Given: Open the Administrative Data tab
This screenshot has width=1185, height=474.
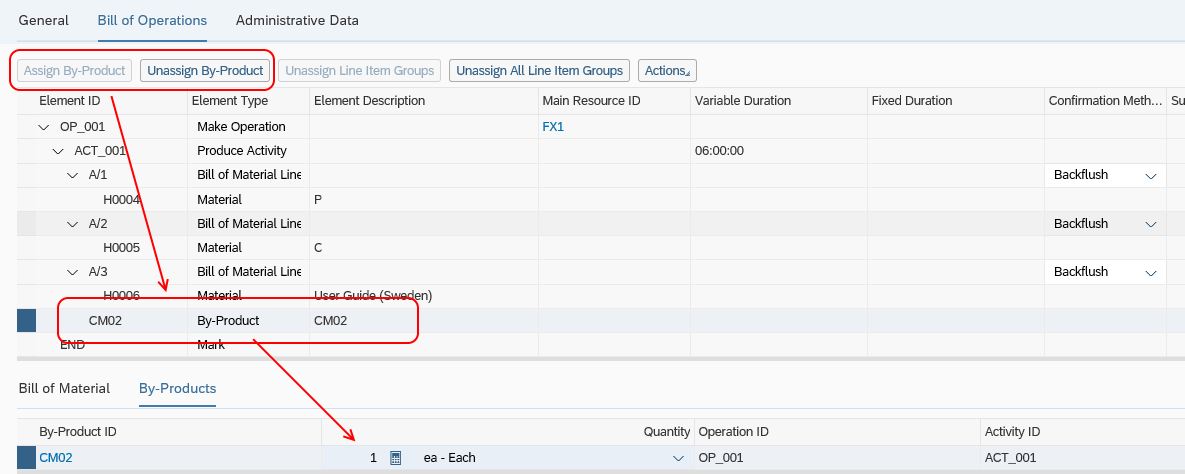Looking at the screenshot, I should coord(297,20).
